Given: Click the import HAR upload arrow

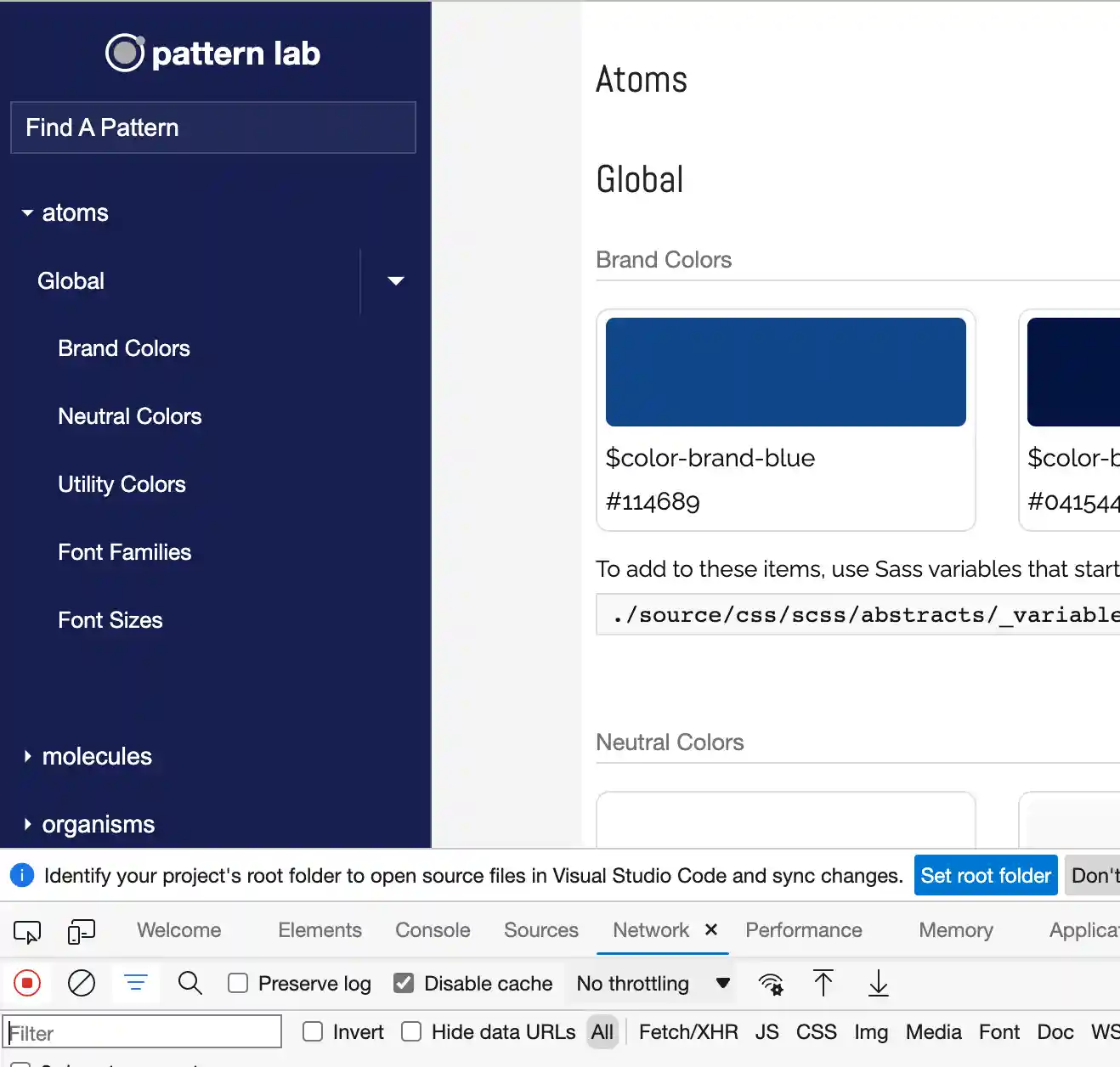Looking at the screenshot, I should coord(823,983).
